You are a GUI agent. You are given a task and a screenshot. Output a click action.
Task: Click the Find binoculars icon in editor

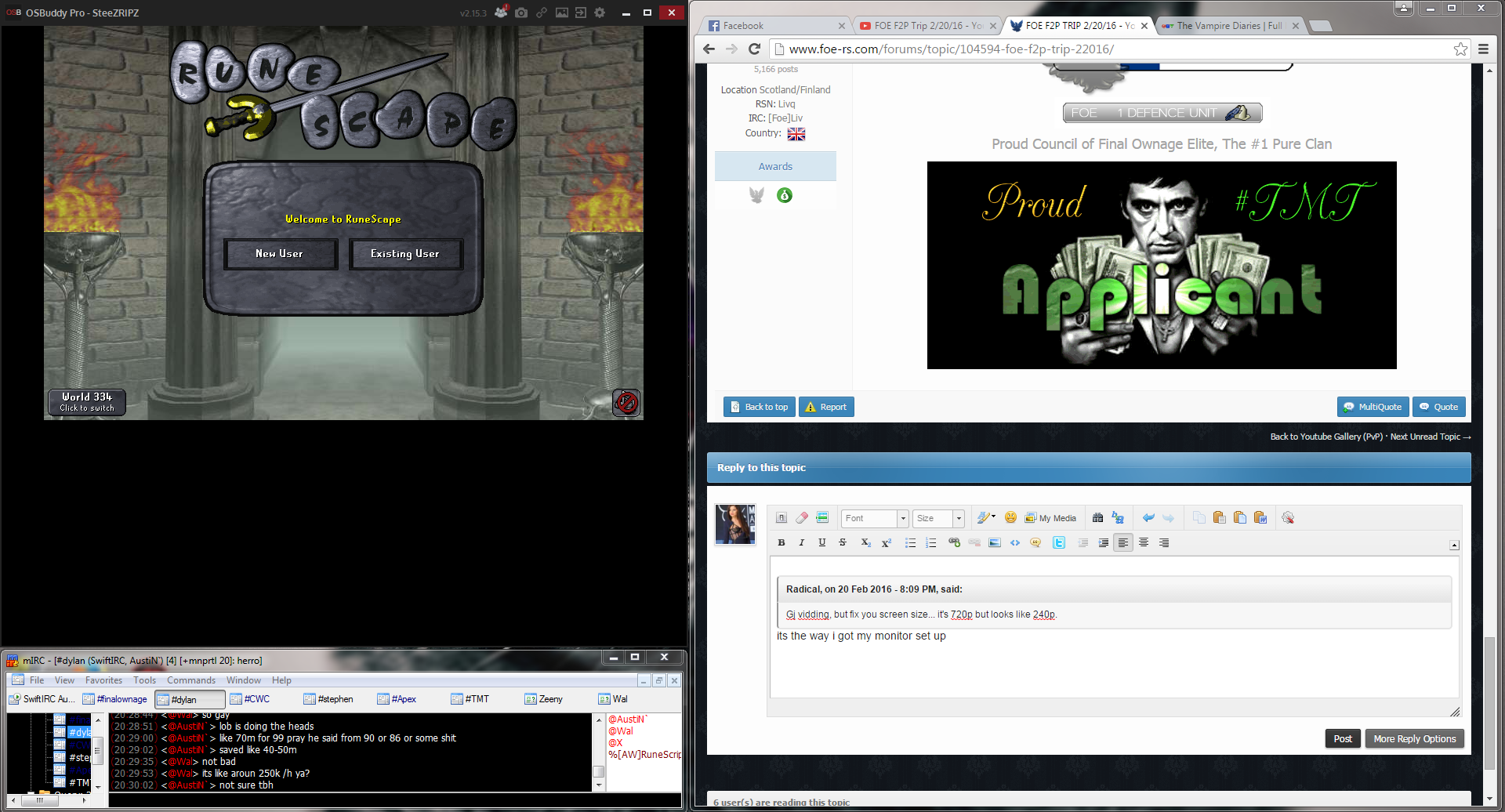[x=1097, y=517]
